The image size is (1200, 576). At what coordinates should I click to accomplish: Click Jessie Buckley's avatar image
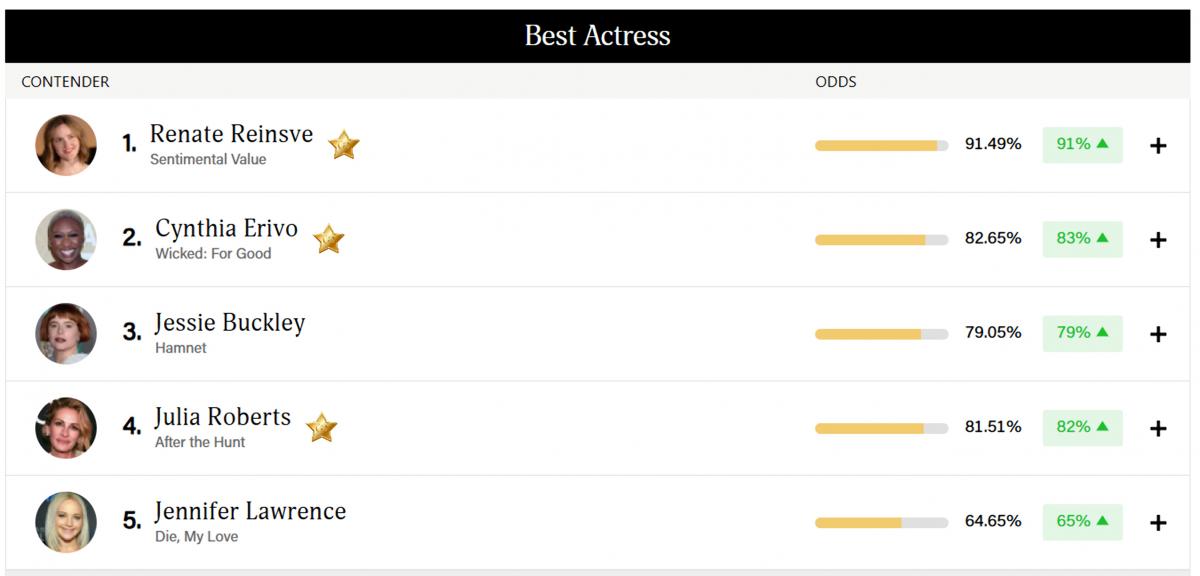[x=66, y=333]
